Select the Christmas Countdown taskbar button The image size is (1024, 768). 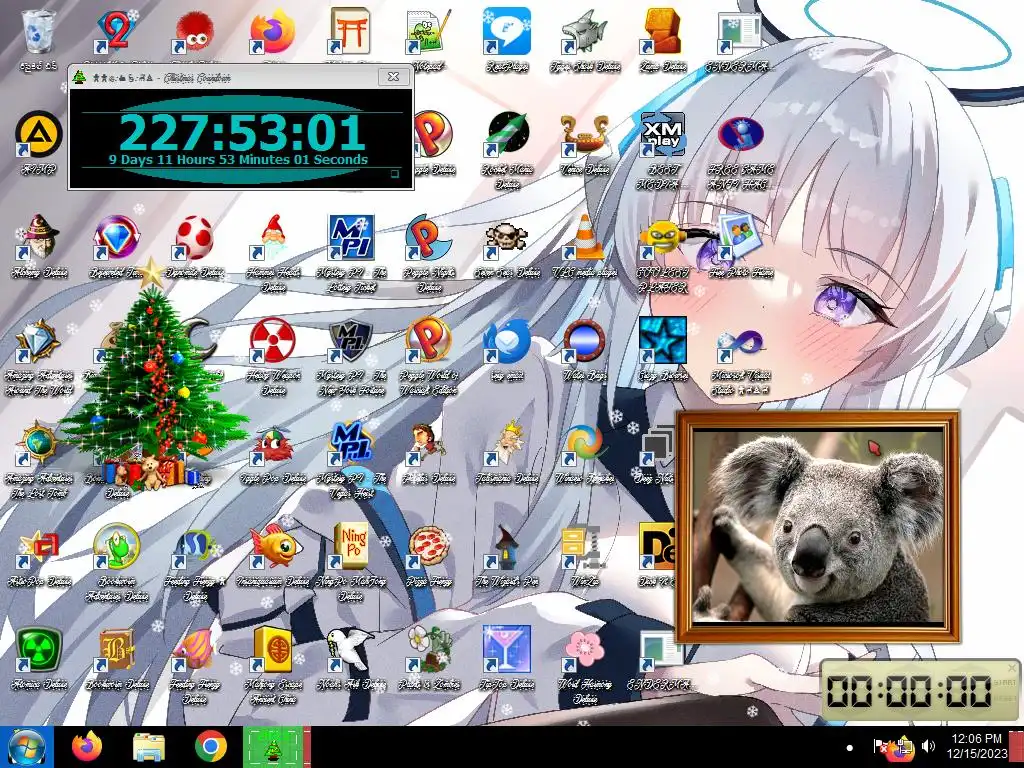pyautogui.click(x=273, y=747)
